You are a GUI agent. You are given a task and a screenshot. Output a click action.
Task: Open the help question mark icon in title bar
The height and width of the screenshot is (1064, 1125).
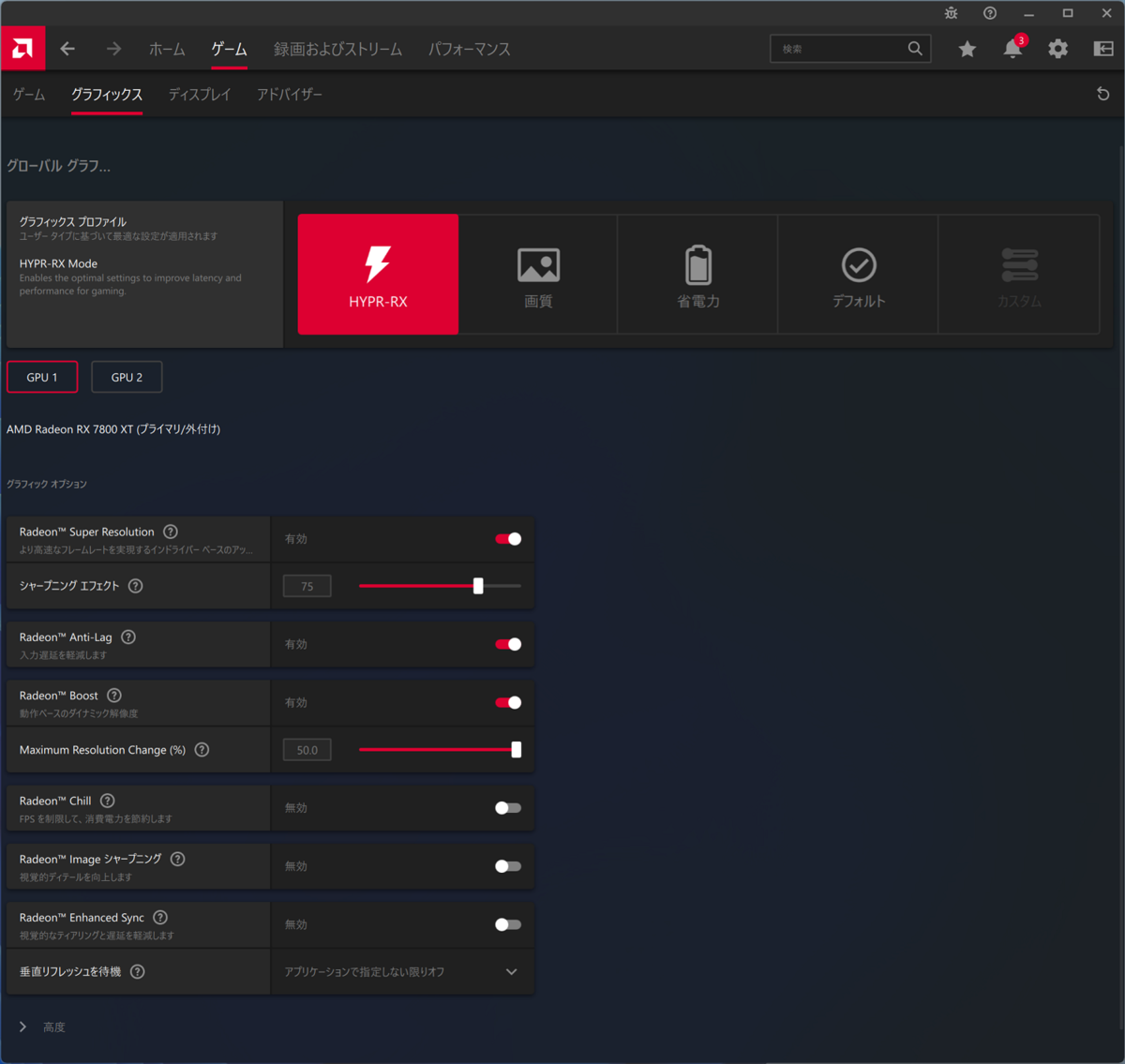click(990, 13)
